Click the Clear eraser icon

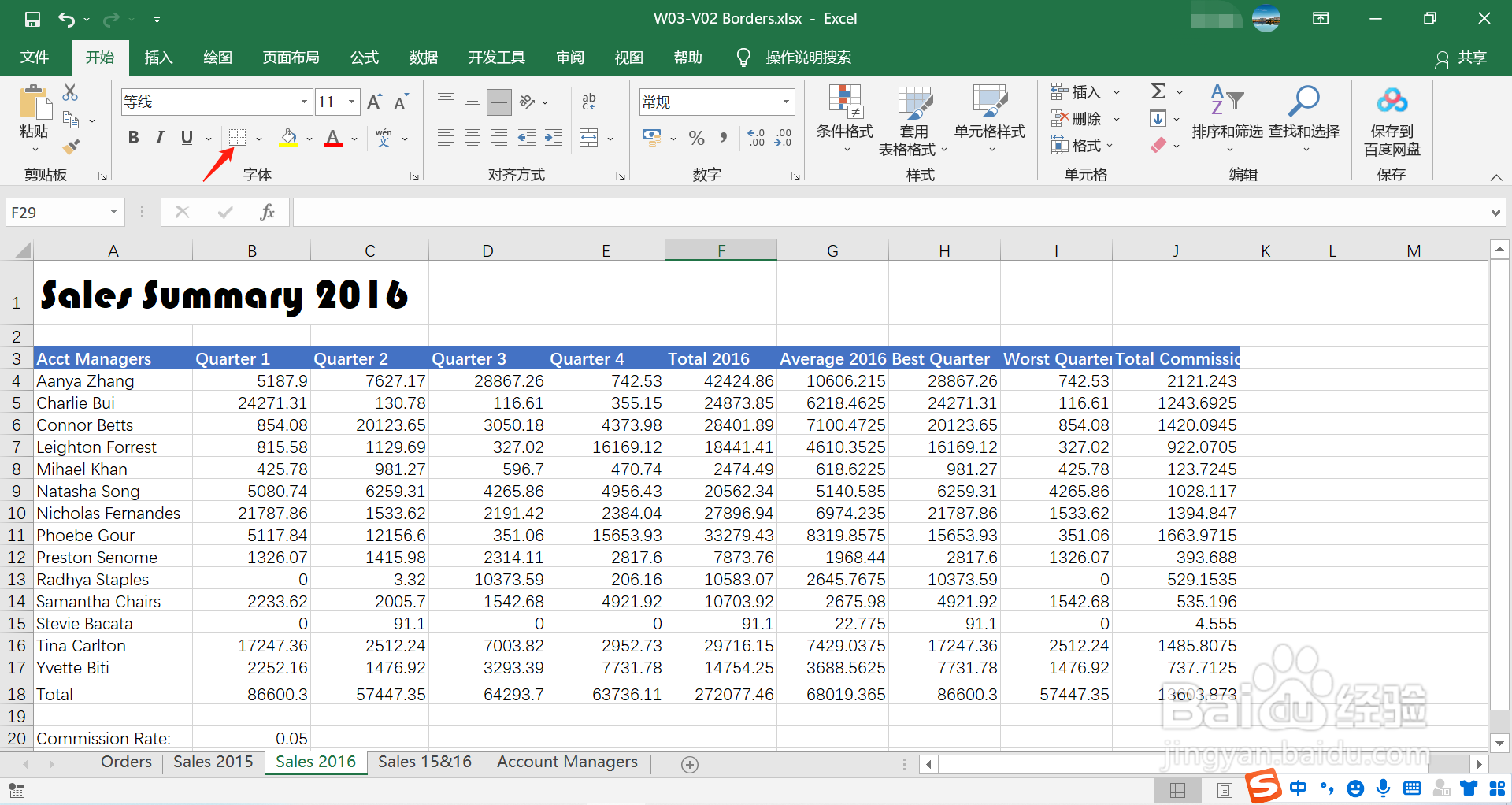point(1158,146)
